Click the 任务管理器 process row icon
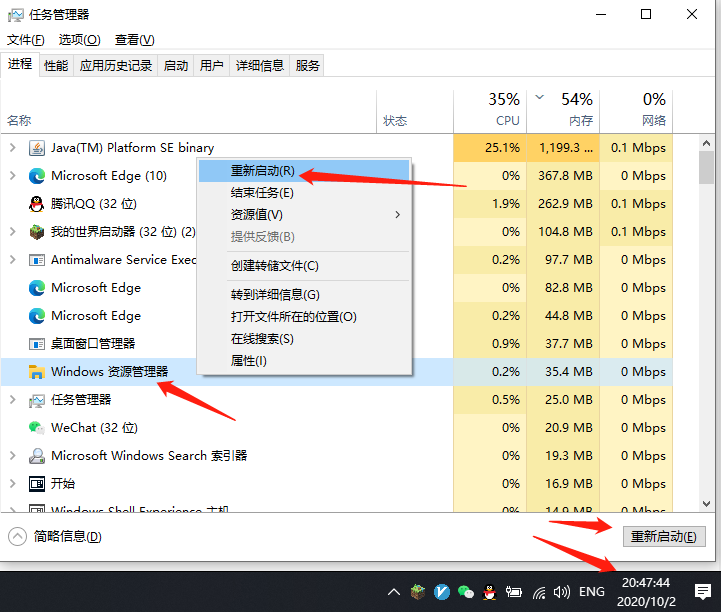The image size is (721, 612). (x=37, y=400)
